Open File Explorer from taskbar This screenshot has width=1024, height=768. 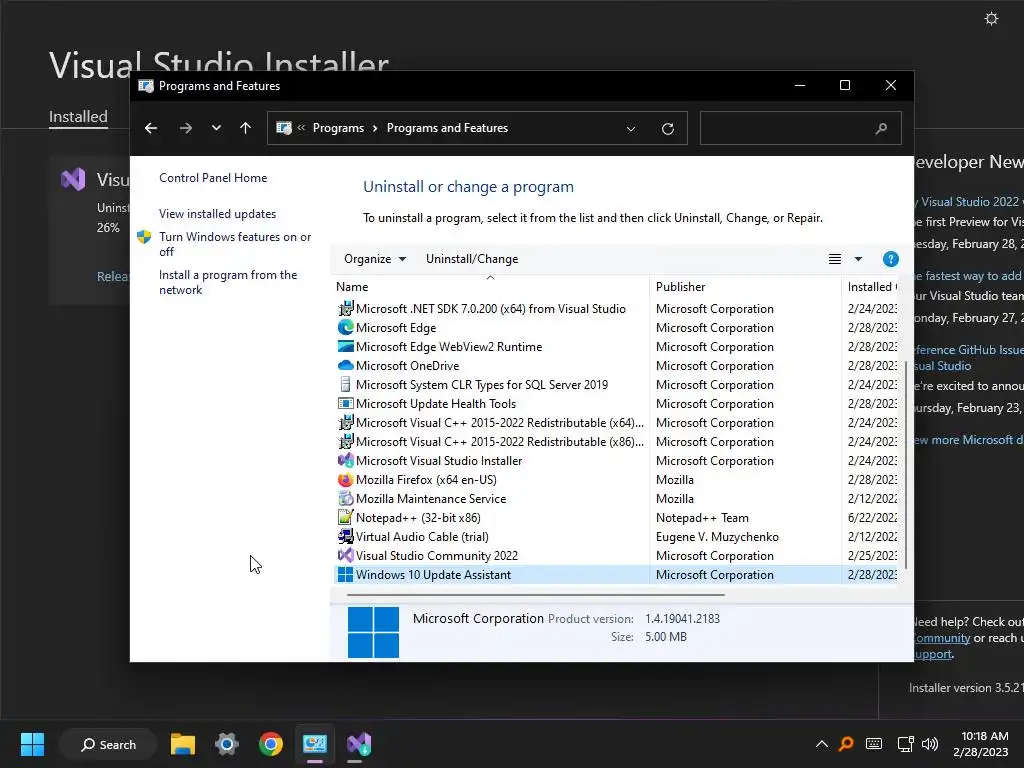pyautogui.click(x=183, y=744)
